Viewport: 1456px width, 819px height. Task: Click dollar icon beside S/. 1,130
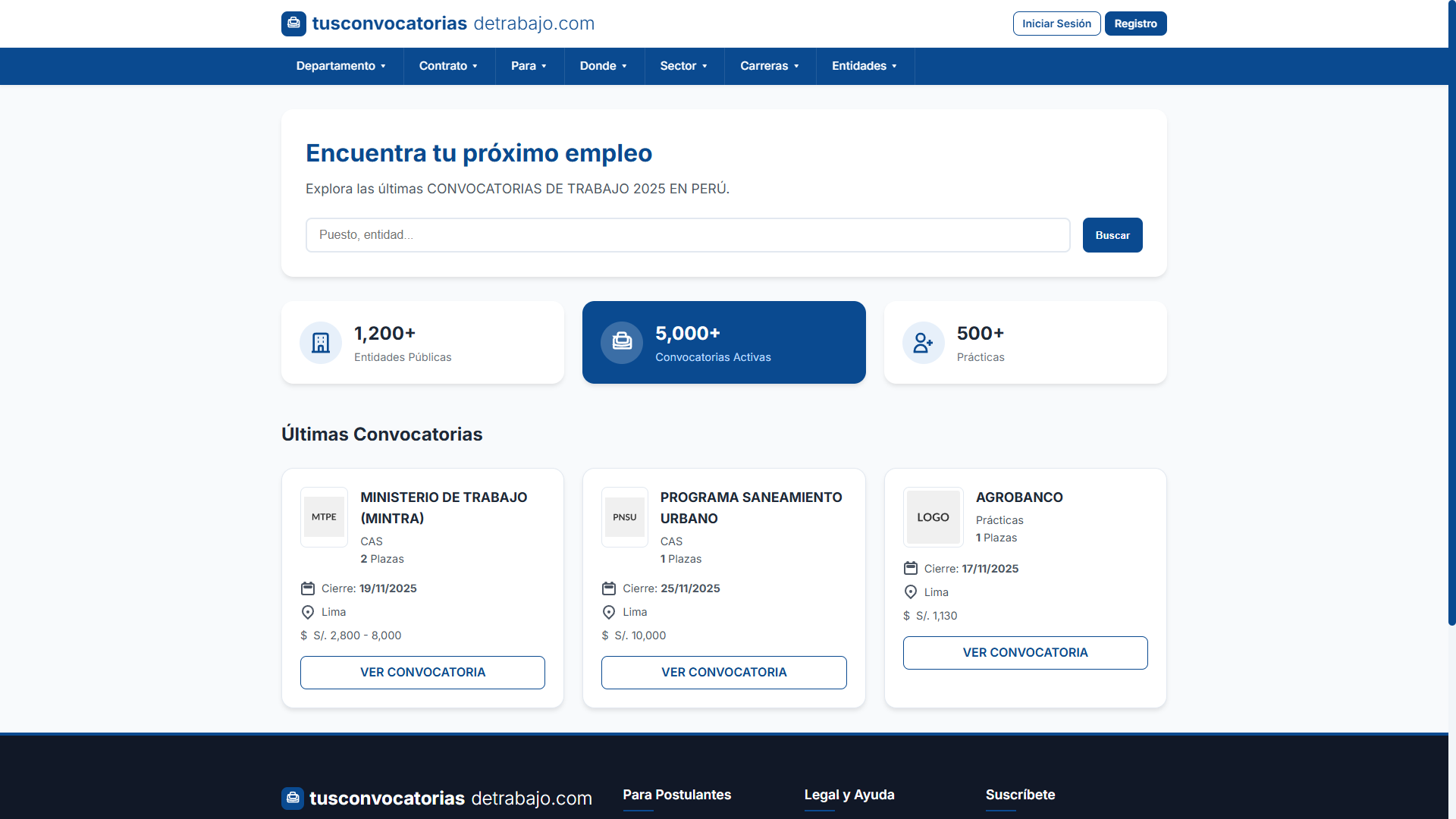[x=906, y=616]
